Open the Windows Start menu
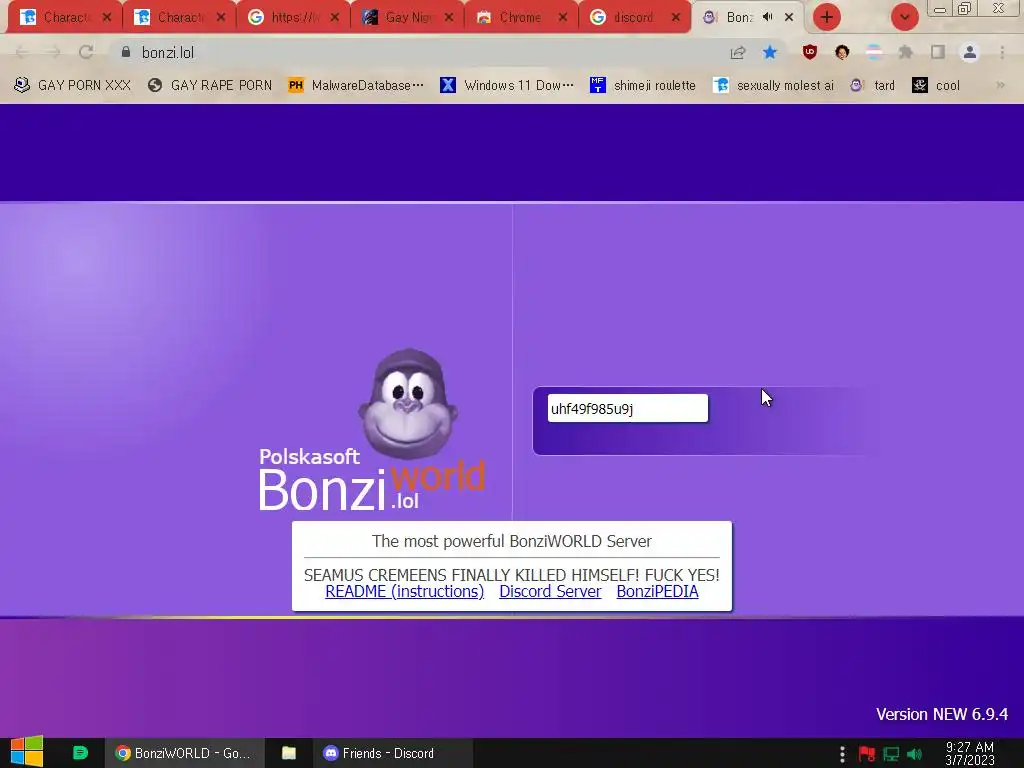 point(27,752)
